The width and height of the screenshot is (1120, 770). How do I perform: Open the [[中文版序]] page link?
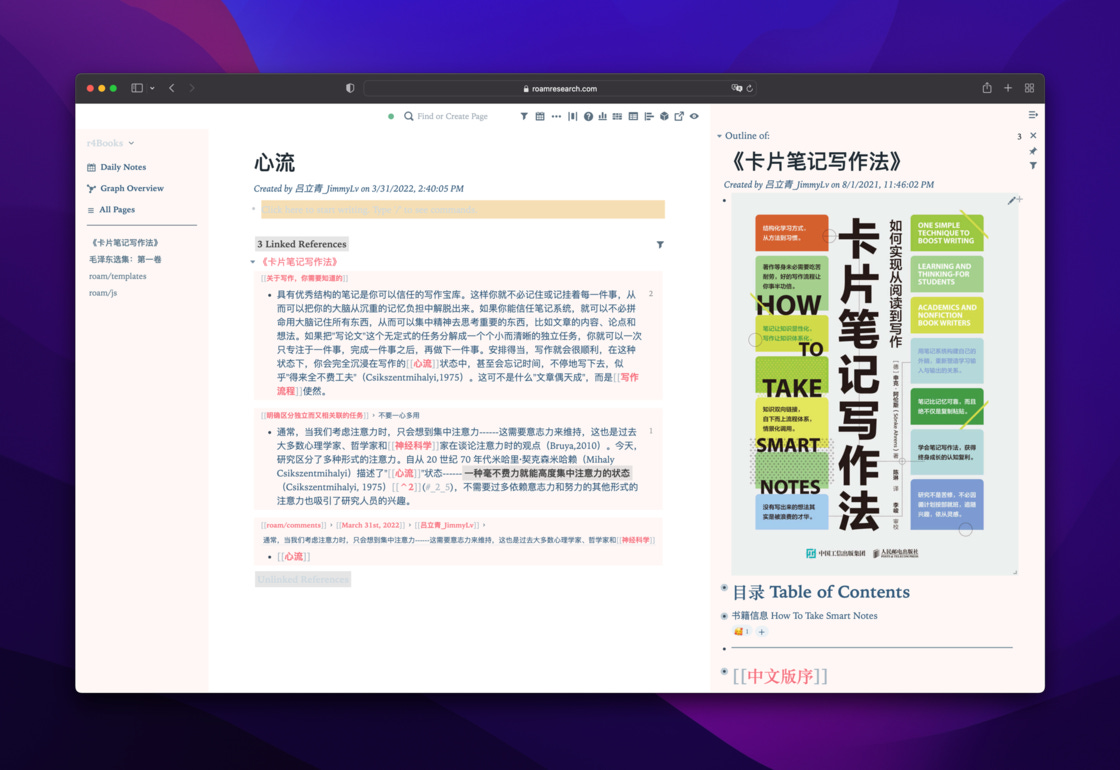click(x=780, y=676)
